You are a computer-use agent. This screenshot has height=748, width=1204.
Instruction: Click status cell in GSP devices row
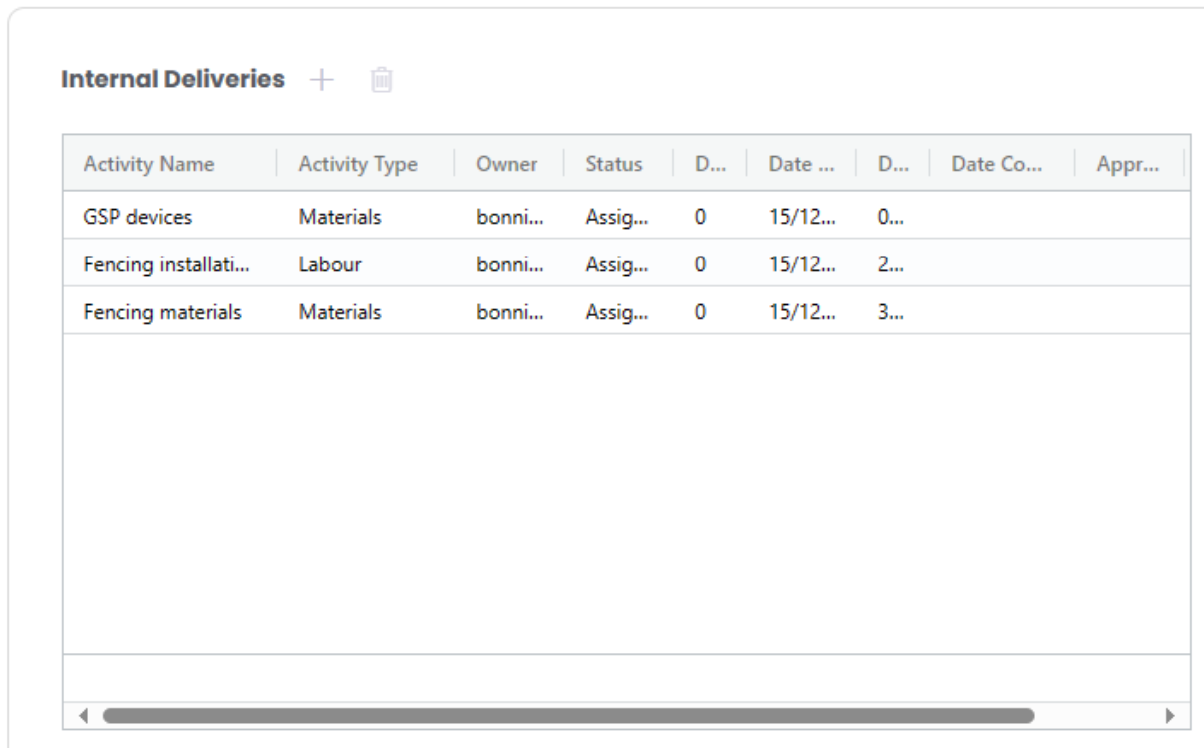(617, 214)
